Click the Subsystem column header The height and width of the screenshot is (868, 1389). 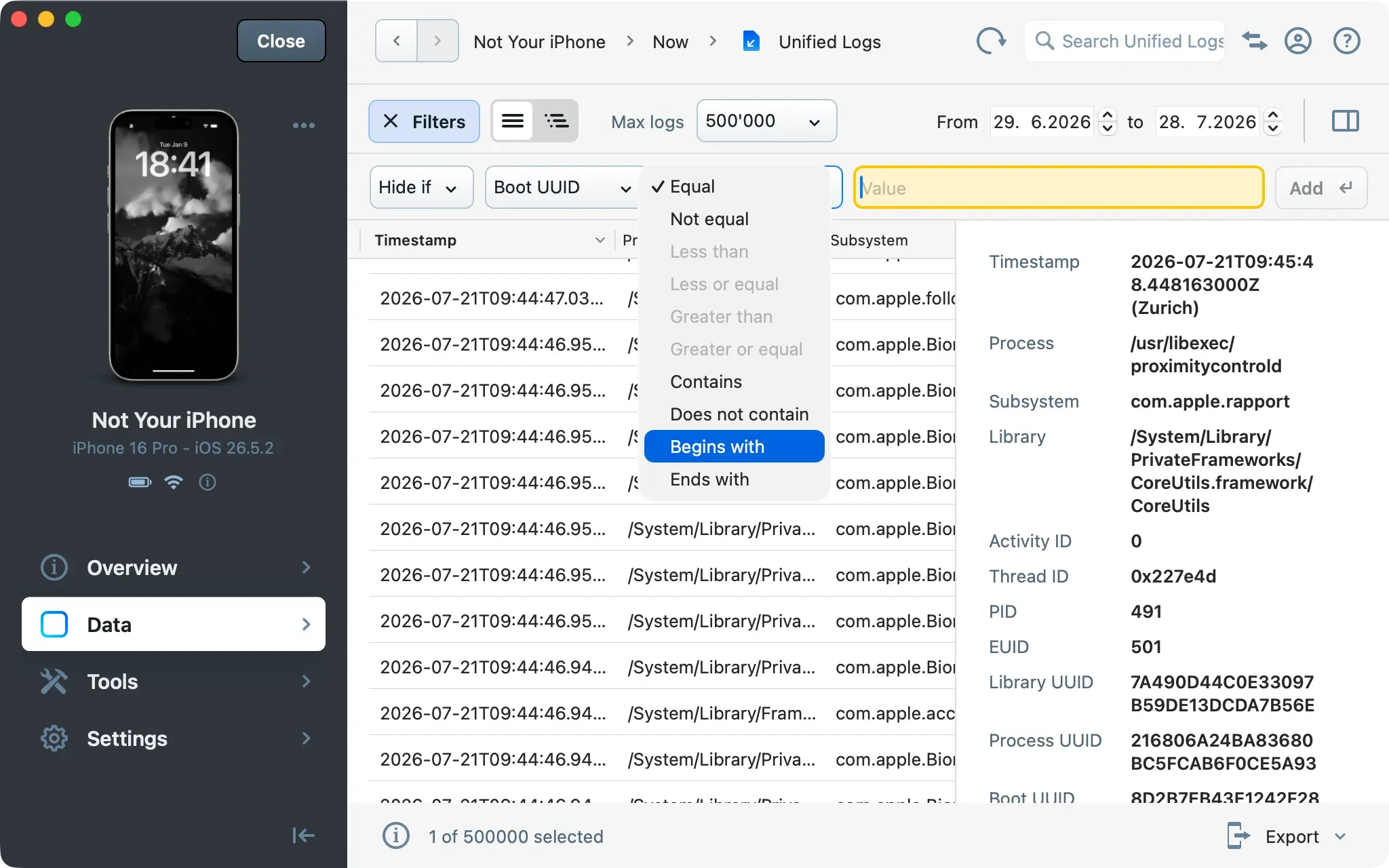869,240
